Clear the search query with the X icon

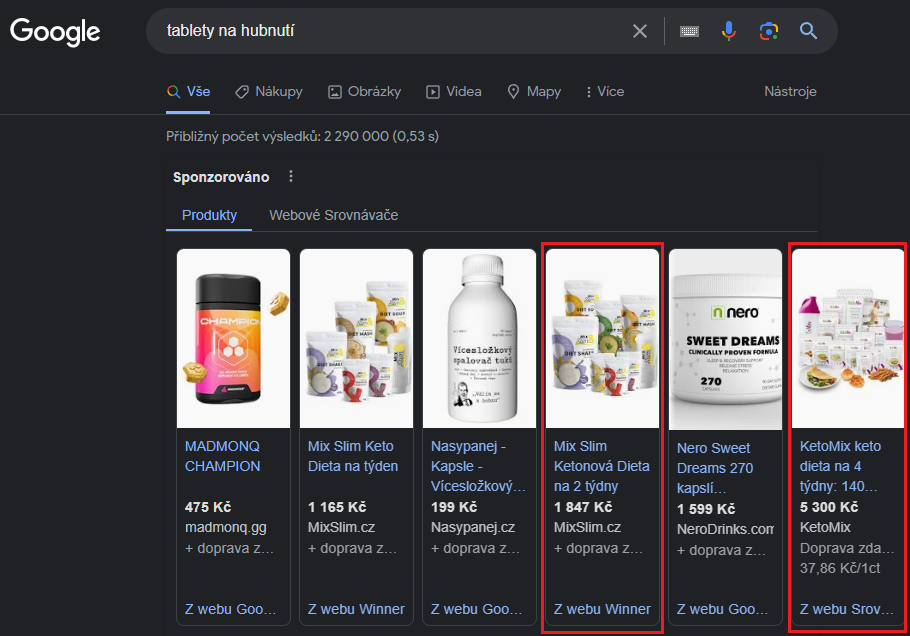click(x=640, y=31)
